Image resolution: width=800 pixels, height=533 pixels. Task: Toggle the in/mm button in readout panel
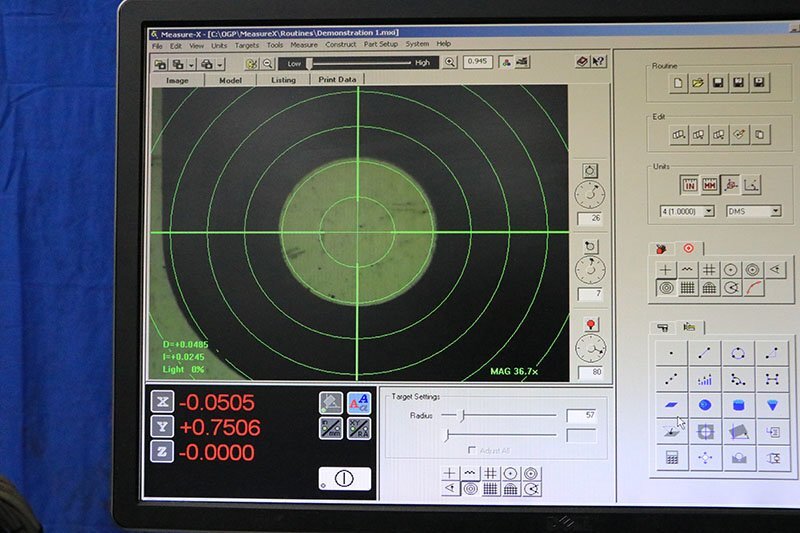click(x=331, y=428)
